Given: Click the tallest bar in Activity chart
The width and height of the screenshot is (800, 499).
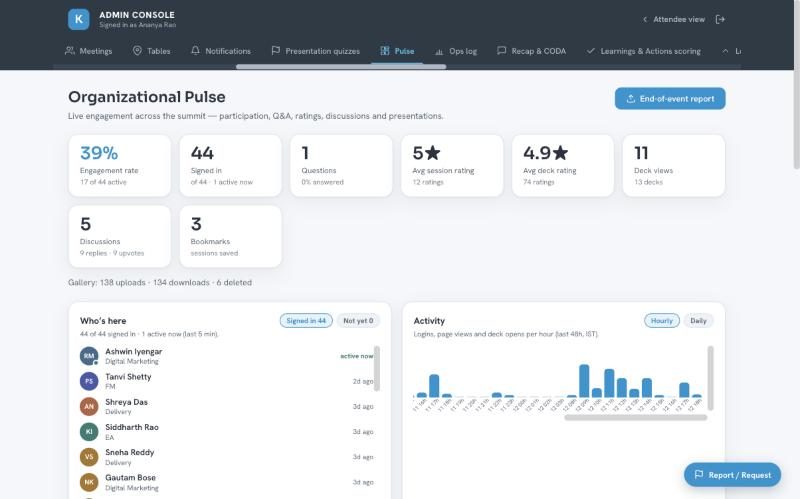Looking at the screenshot, I should (x=584, y=381).
